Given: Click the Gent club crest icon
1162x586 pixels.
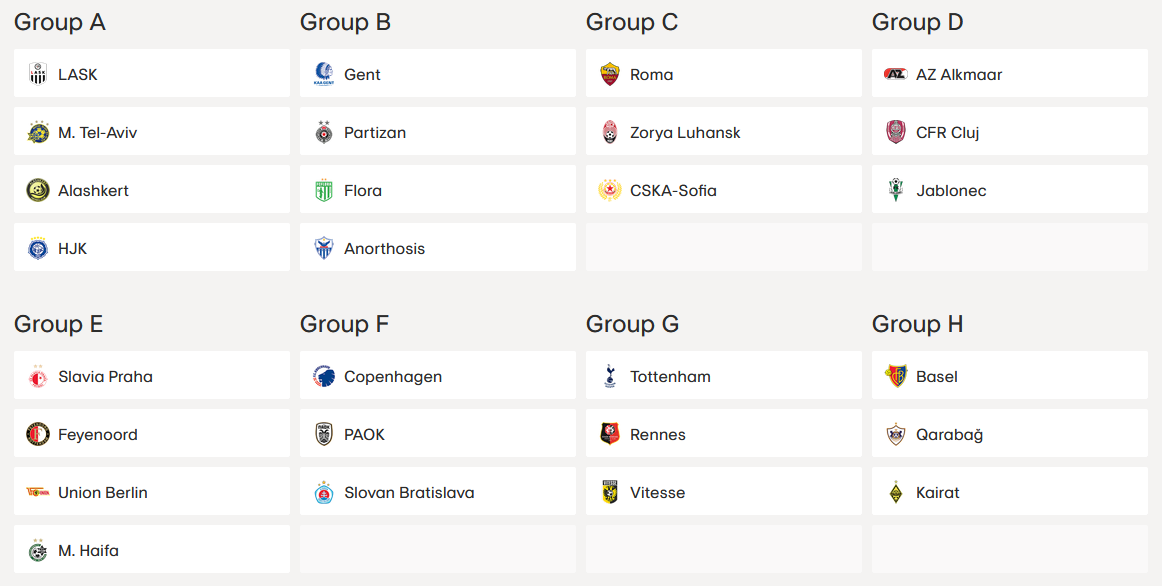Looking at the screenshot, I should click(x=324, y=74).
